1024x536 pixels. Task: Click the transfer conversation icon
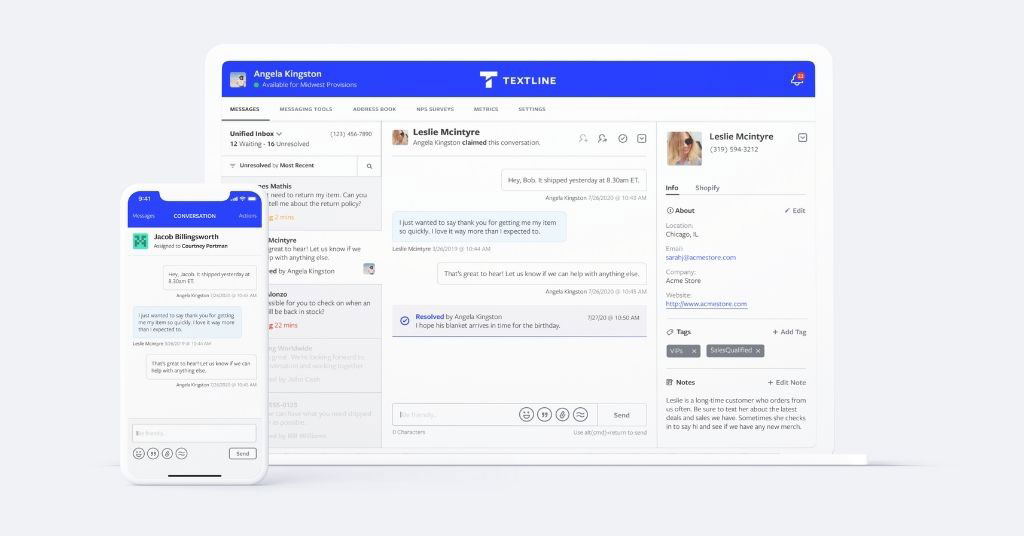(x=602, y=138)
